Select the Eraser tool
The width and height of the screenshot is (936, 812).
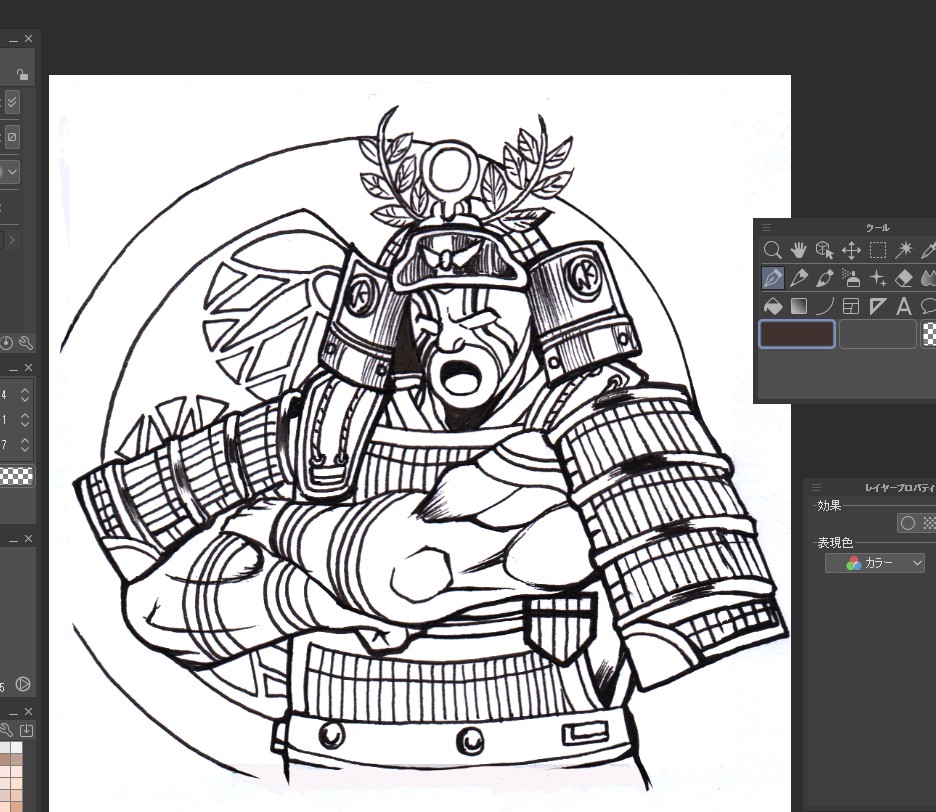tap(904, 278)
